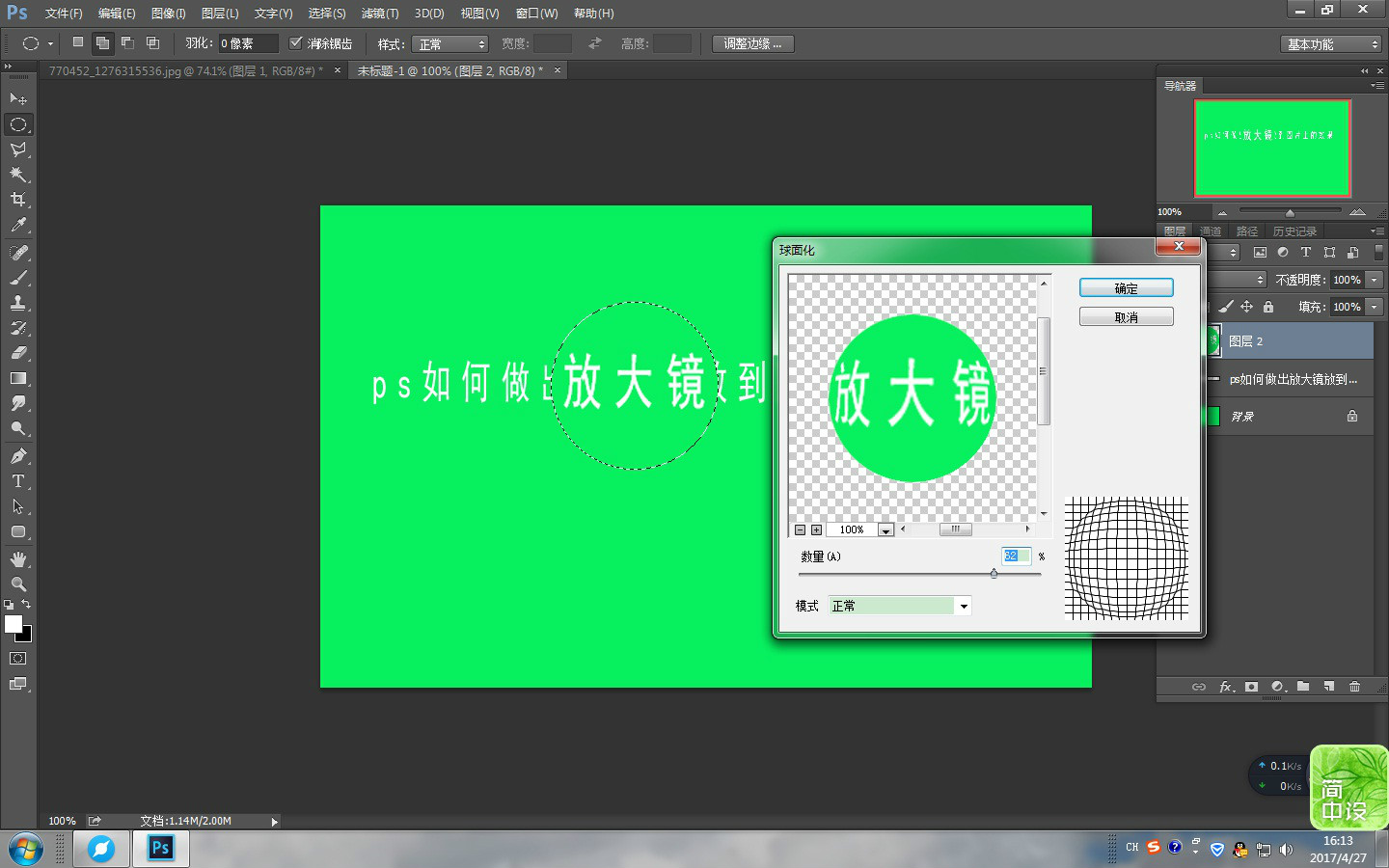Open the 文件(F) menu

coord(64,14)
